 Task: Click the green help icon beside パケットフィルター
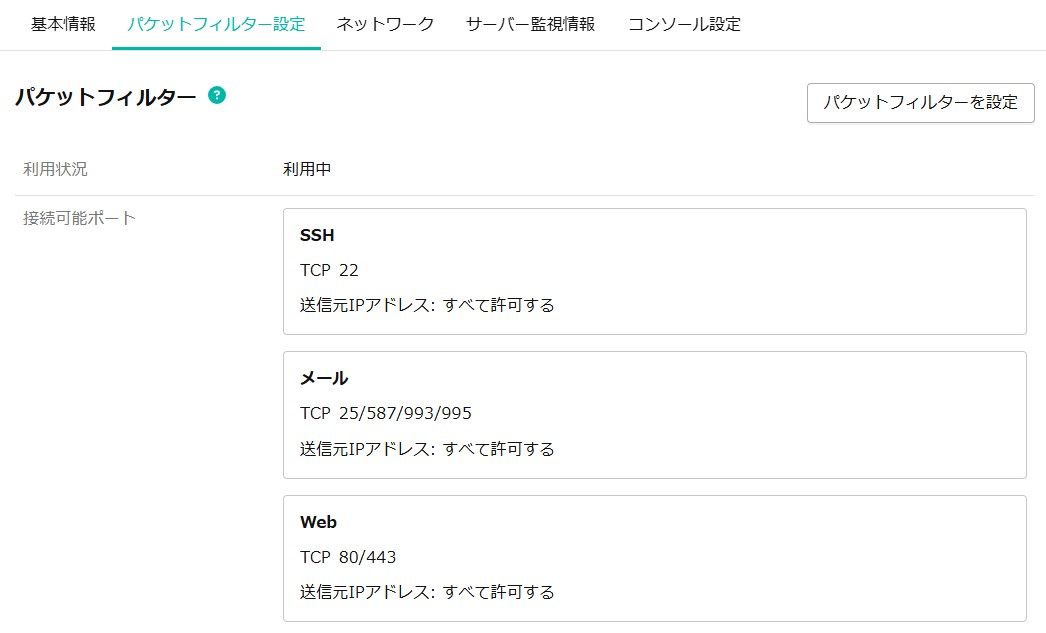[217, 95]
